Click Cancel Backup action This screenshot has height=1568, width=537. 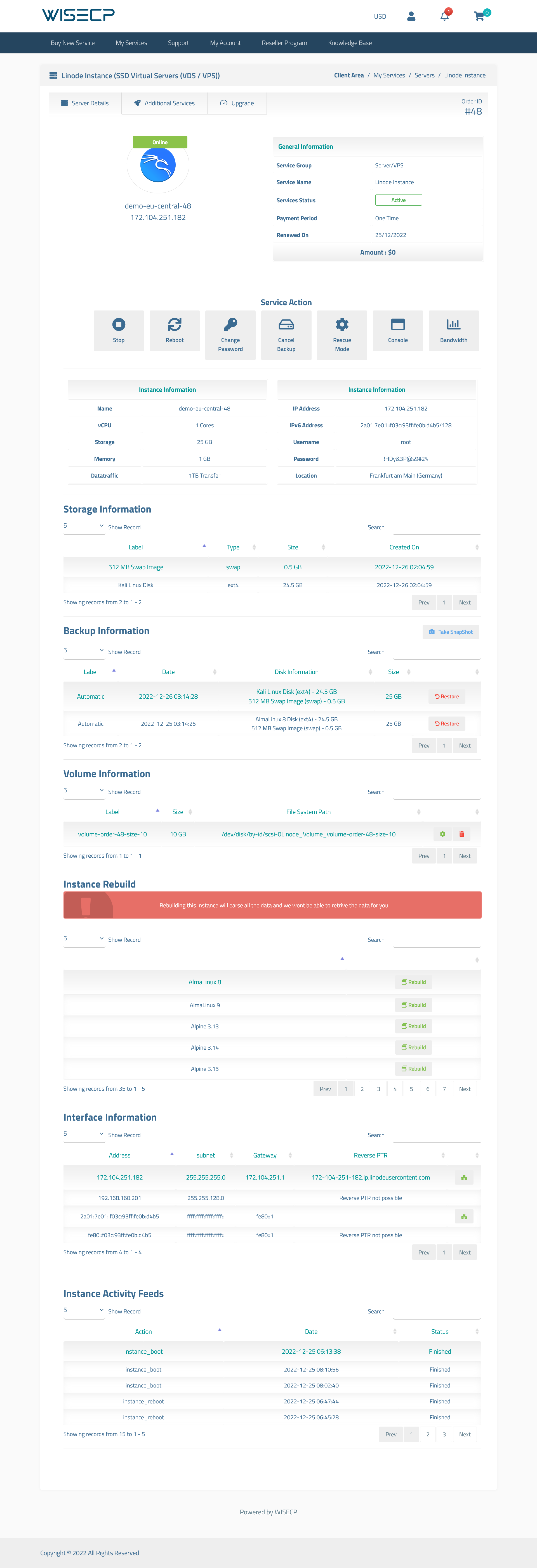click(x=286, y=335)
